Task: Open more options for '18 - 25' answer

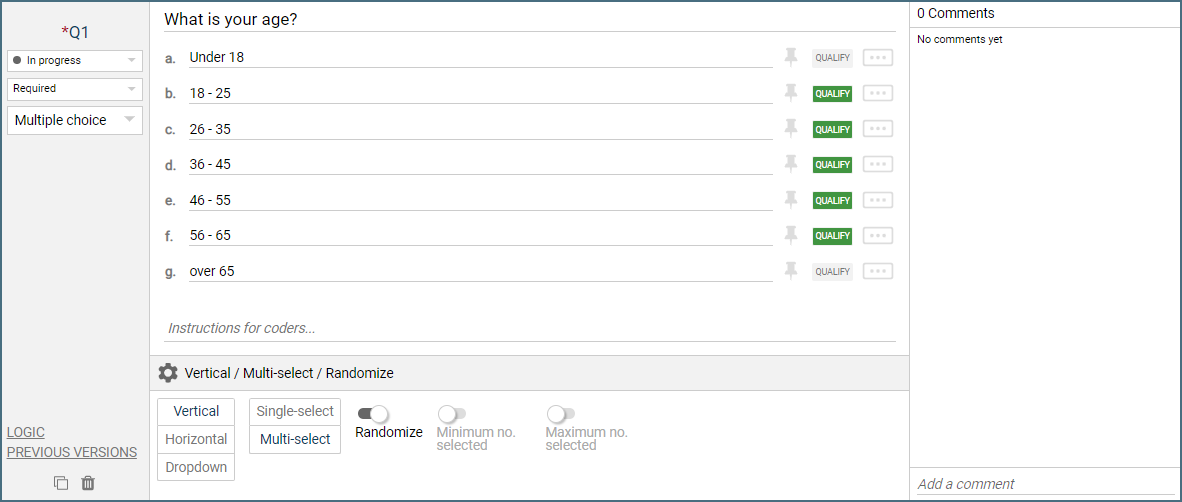Action: tap(877, 94)
